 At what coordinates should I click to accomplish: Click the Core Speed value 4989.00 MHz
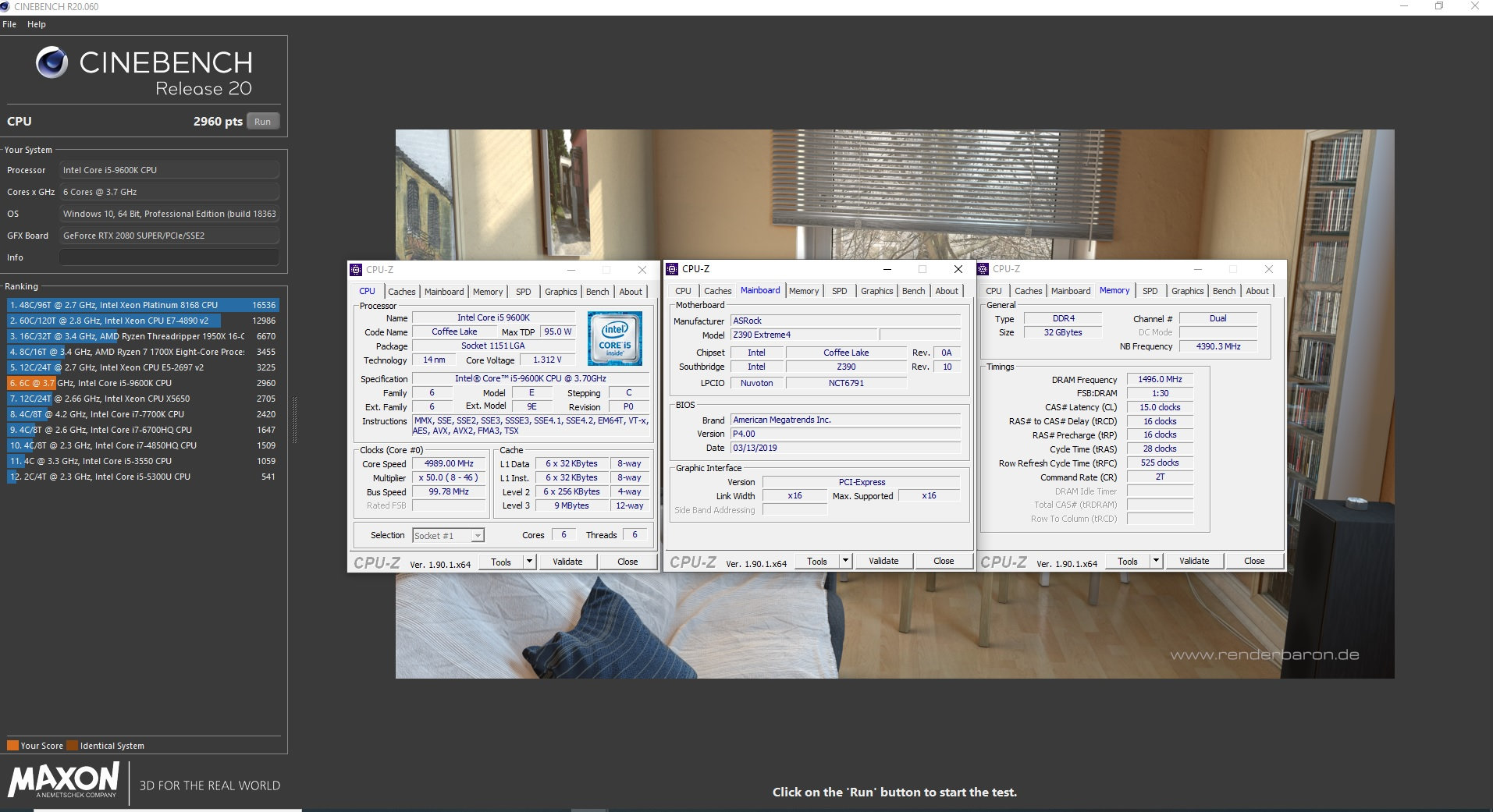(x=449, y=463)
